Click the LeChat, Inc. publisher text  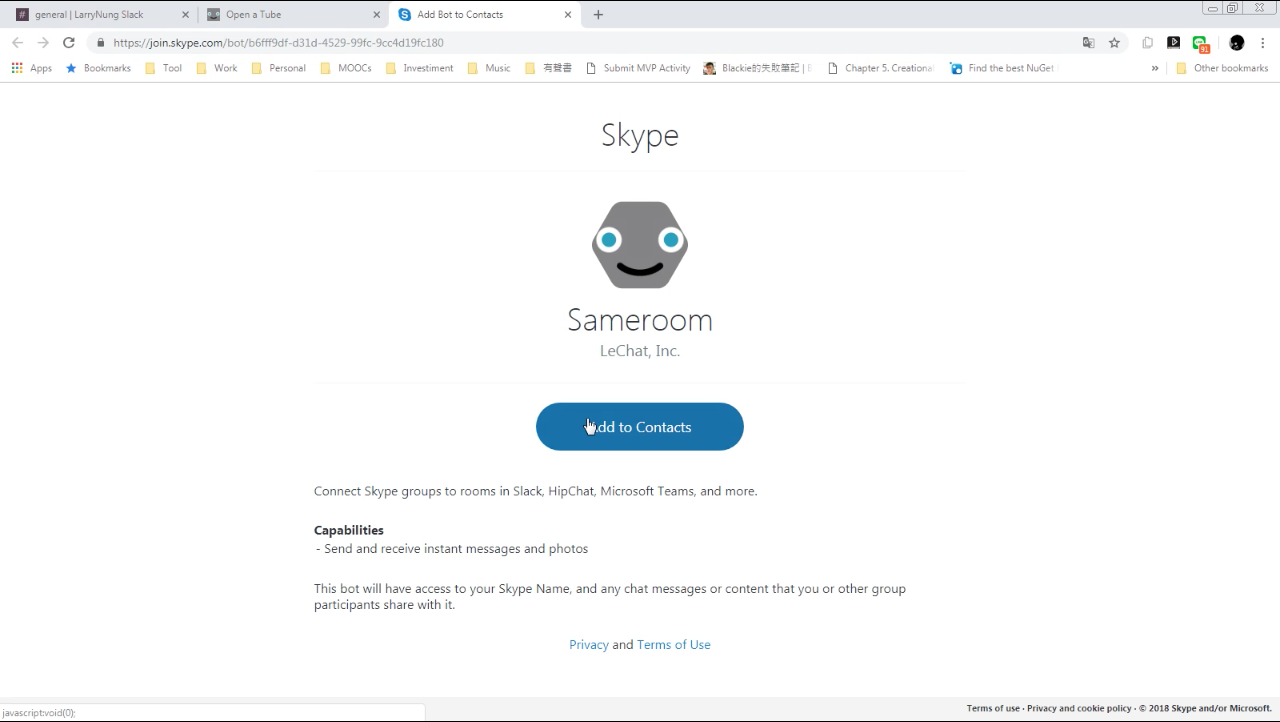click(x=640, y=351)
